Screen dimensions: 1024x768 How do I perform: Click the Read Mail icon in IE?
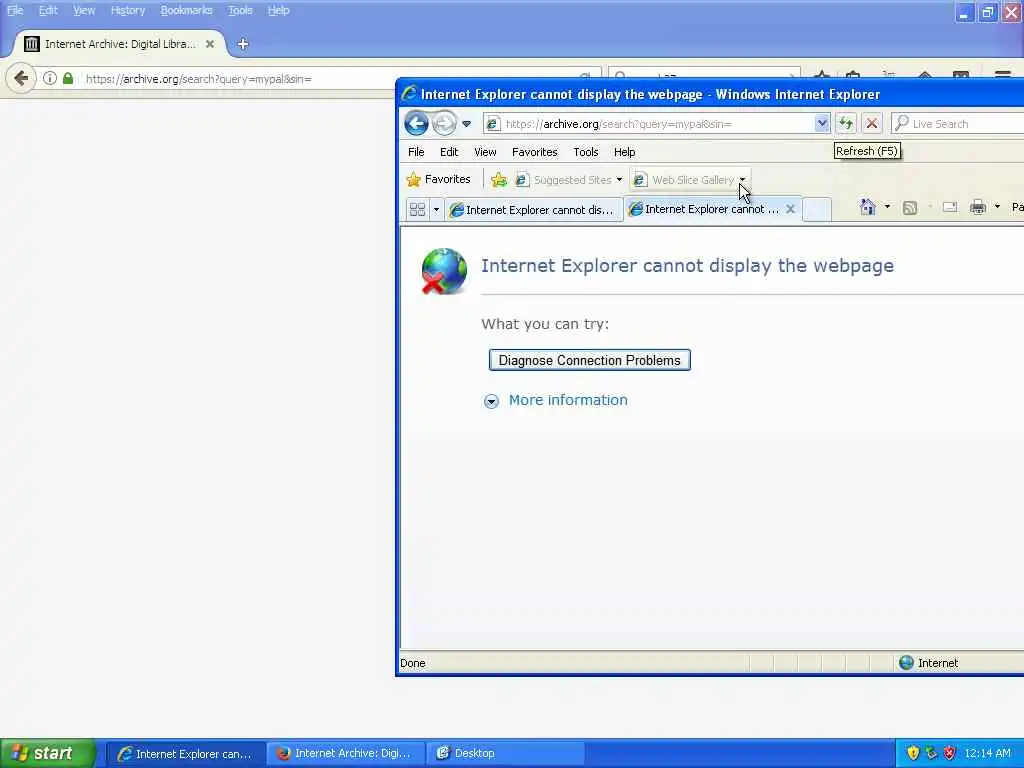pos(950,208)
